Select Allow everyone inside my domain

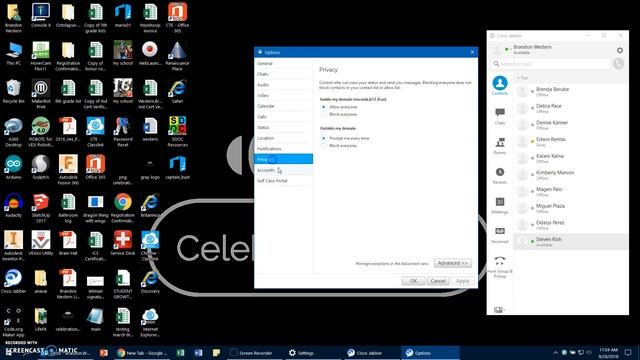coord(324,107)
